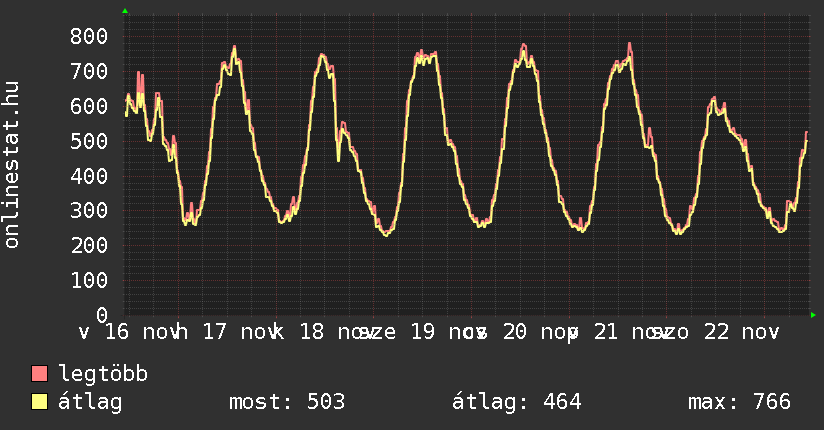This screenshot has height=430, width=824.
Task: Click the 200 y-axis value label
Action: (89, 245)
